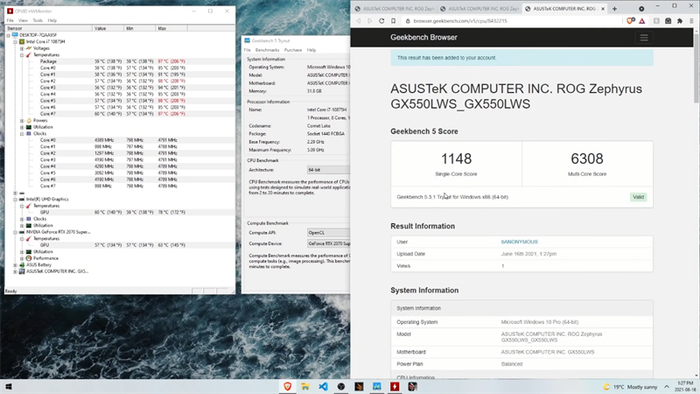Click the Brave Shields lion icon
The image size is (700, 394).
(x=630, y=21)
